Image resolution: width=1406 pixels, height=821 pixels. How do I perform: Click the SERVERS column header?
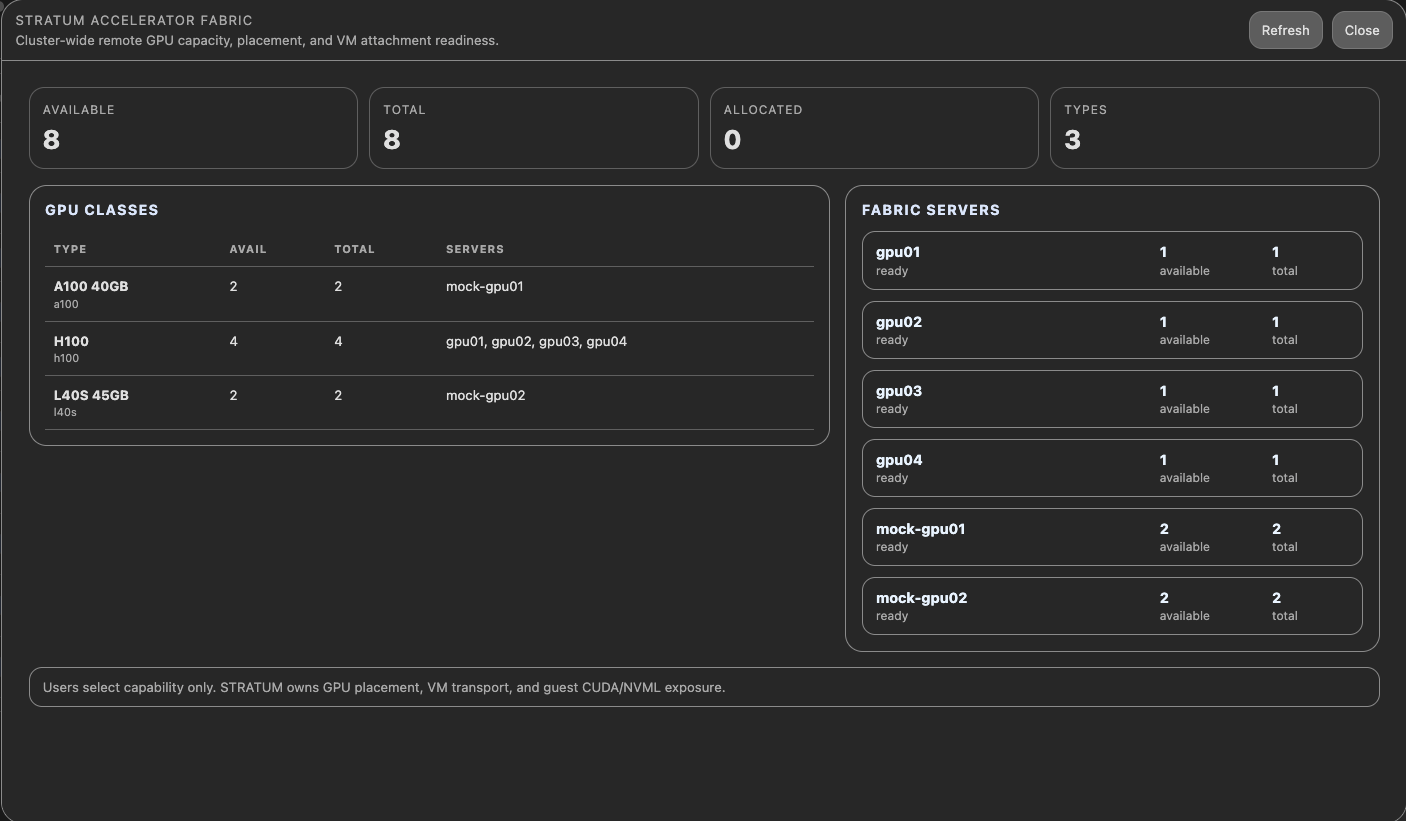coord(475,249)
